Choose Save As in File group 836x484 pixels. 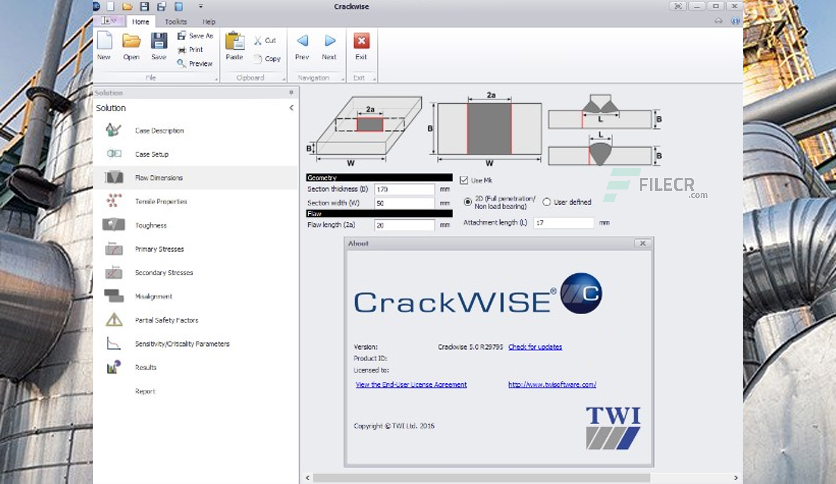coord(195,36)
